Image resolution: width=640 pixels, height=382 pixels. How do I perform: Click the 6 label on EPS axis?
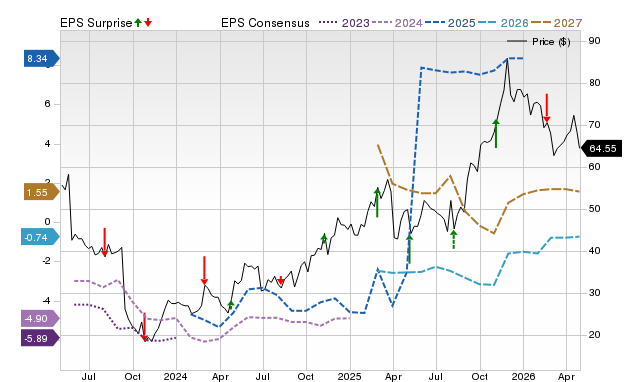tap(47, 104)
